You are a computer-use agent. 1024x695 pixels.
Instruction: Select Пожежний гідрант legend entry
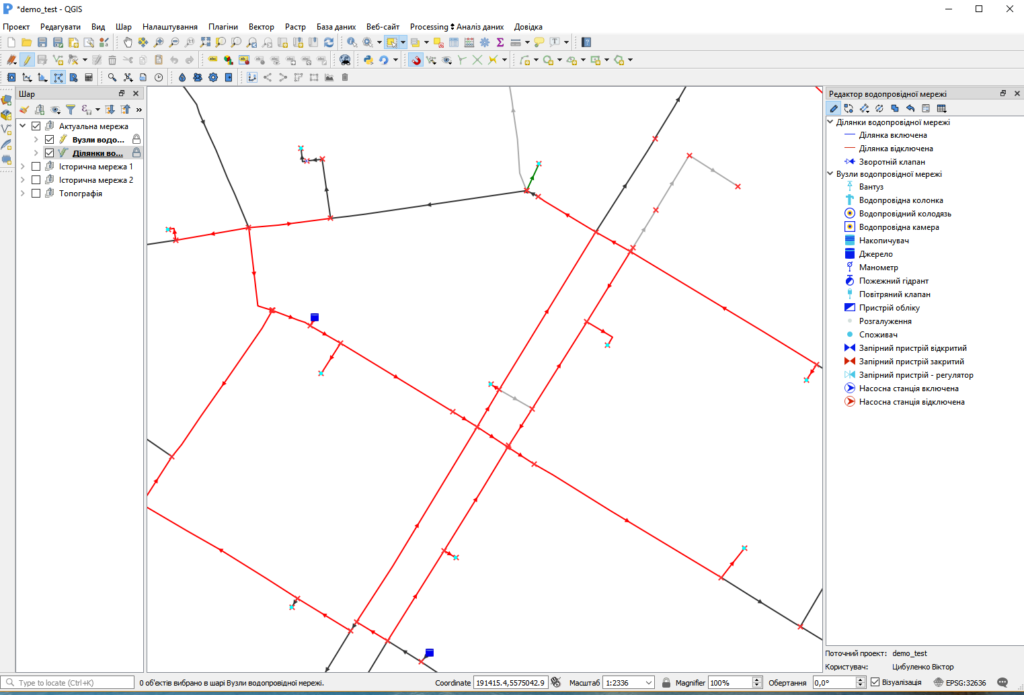point(893,281)
